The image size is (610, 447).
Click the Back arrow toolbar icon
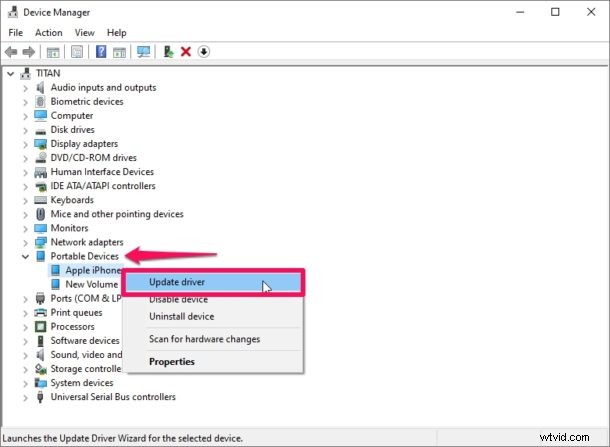pyautogui.click(x=11, y=52)
